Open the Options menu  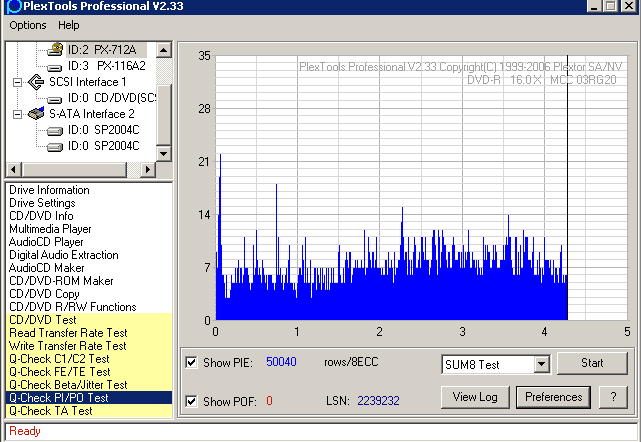point(28,25)
